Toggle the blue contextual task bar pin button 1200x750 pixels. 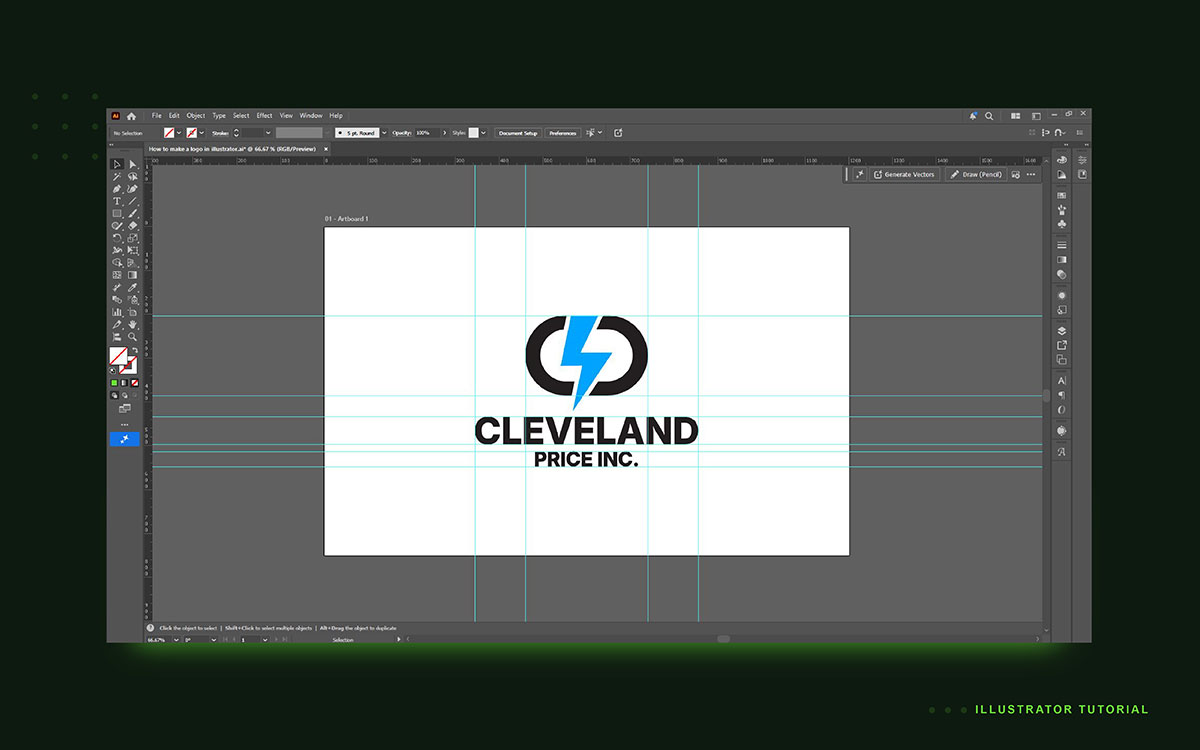(x=124, y=437)
